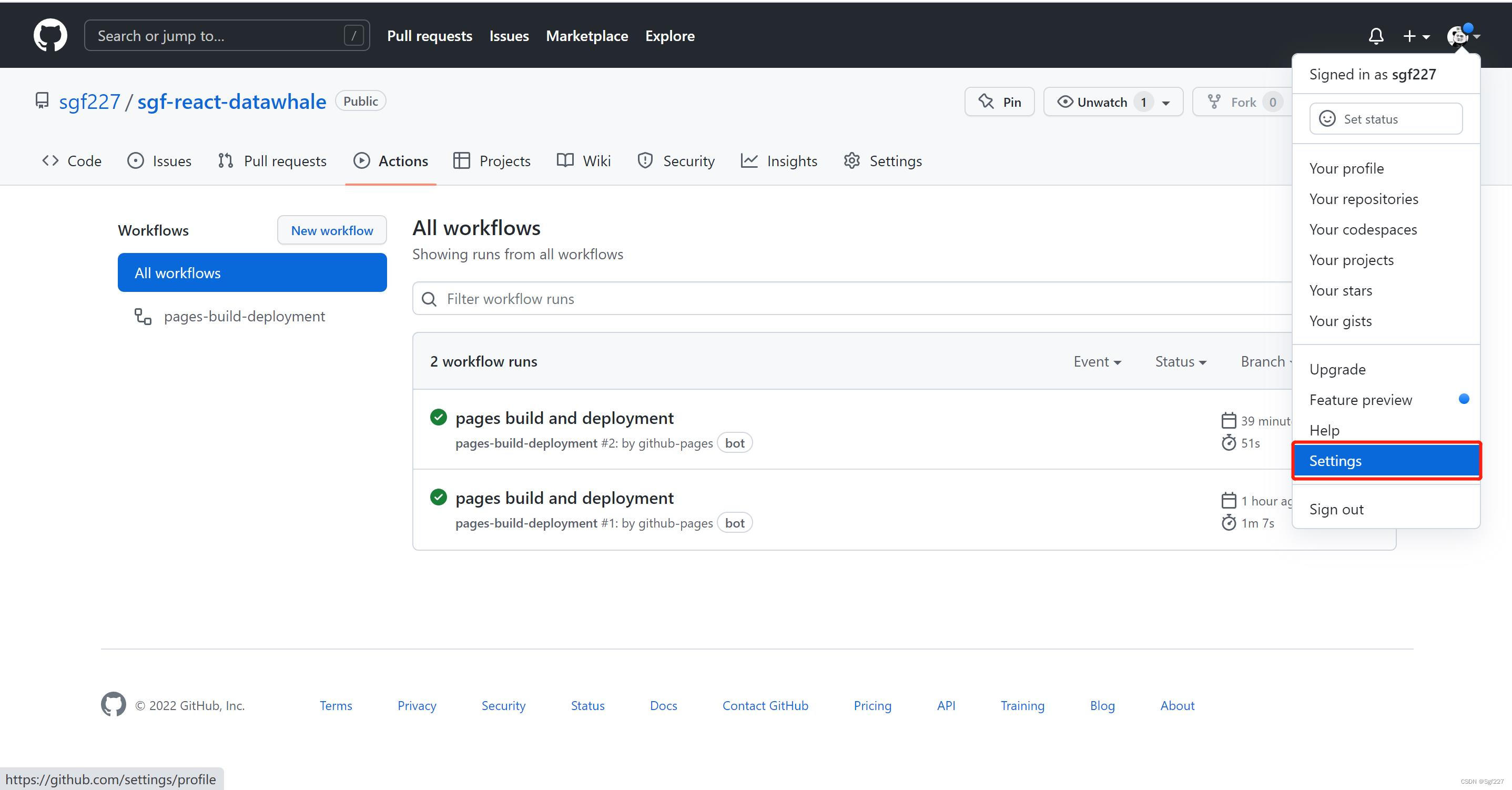Click the Security shield icon in tabs
This screenshot has height=790, width=1512.
644,161
